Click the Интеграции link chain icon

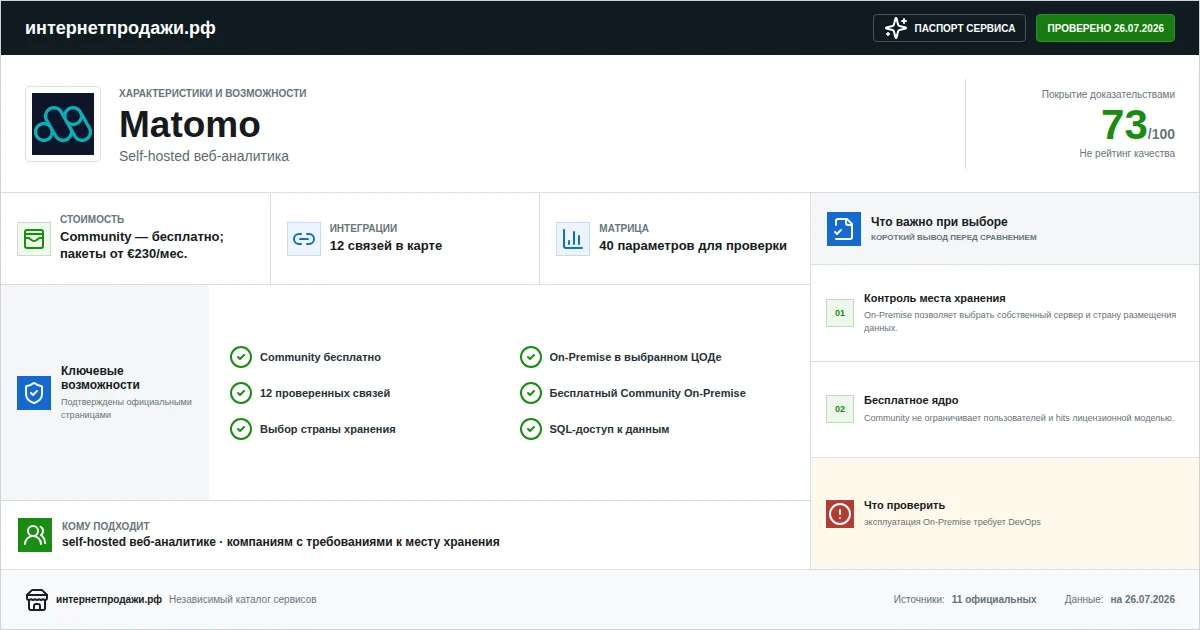coord(304,239)
